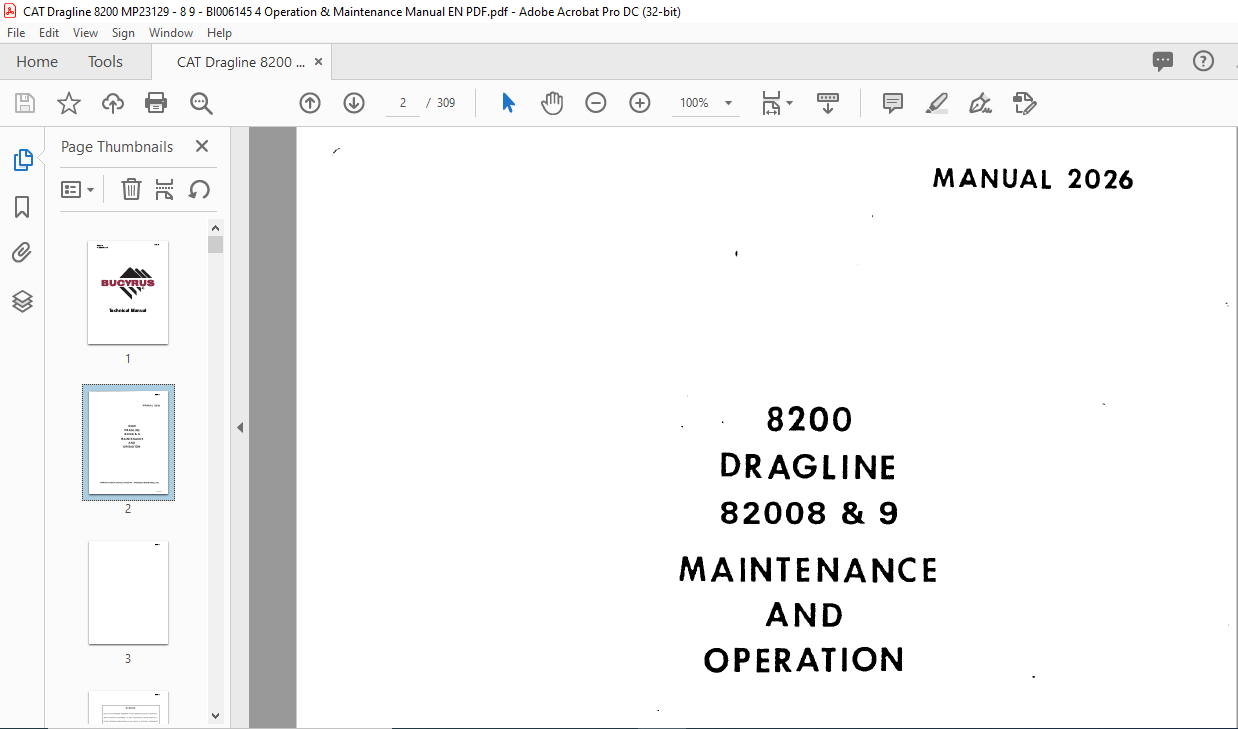This screenshot has height=729, width=1238.
Task: Go to next page with the down arrow
Action: point(354,103)
